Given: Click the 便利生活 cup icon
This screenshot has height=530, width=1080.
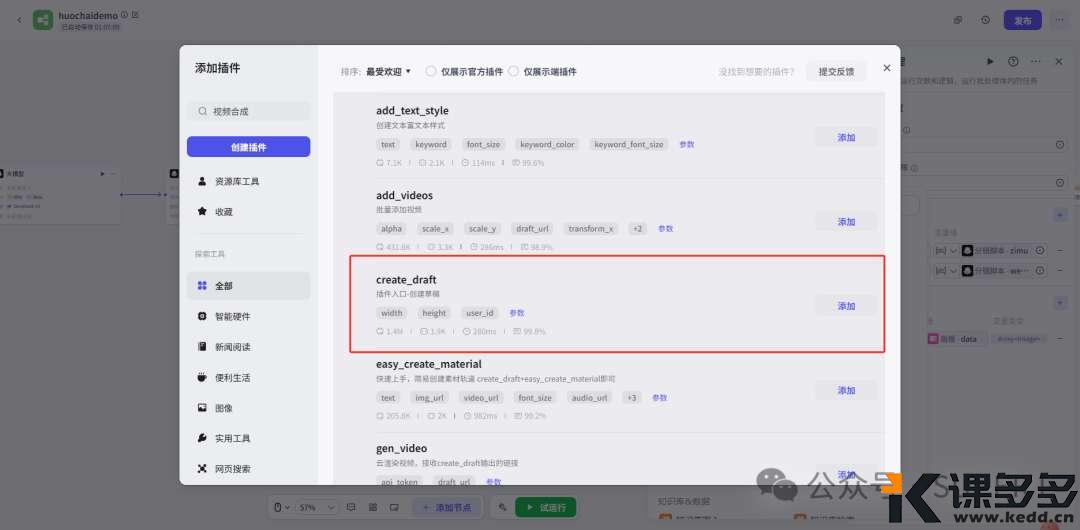Looking at the screenshot, I should (202, 378).
